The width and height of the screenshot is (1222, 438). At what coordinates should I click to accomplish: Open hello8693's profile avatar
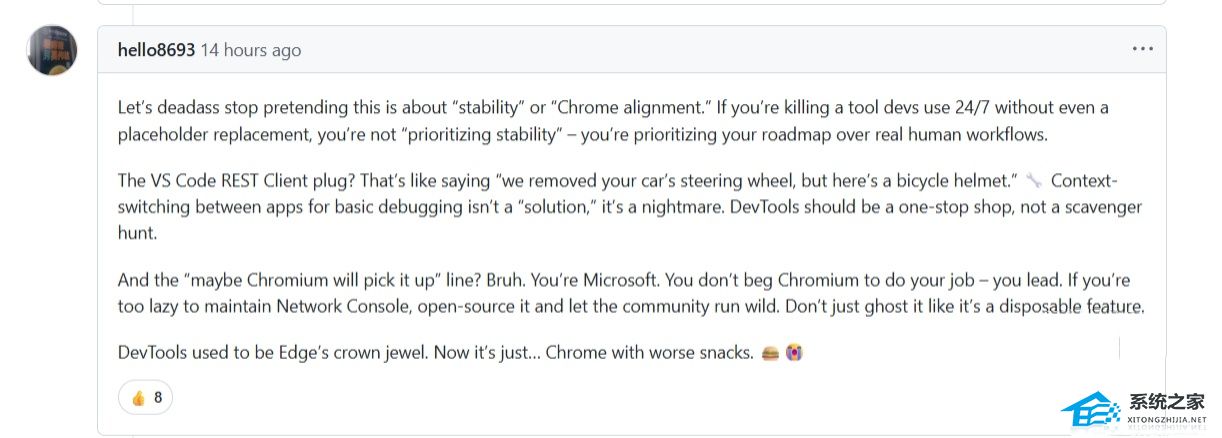coord(52,50)
